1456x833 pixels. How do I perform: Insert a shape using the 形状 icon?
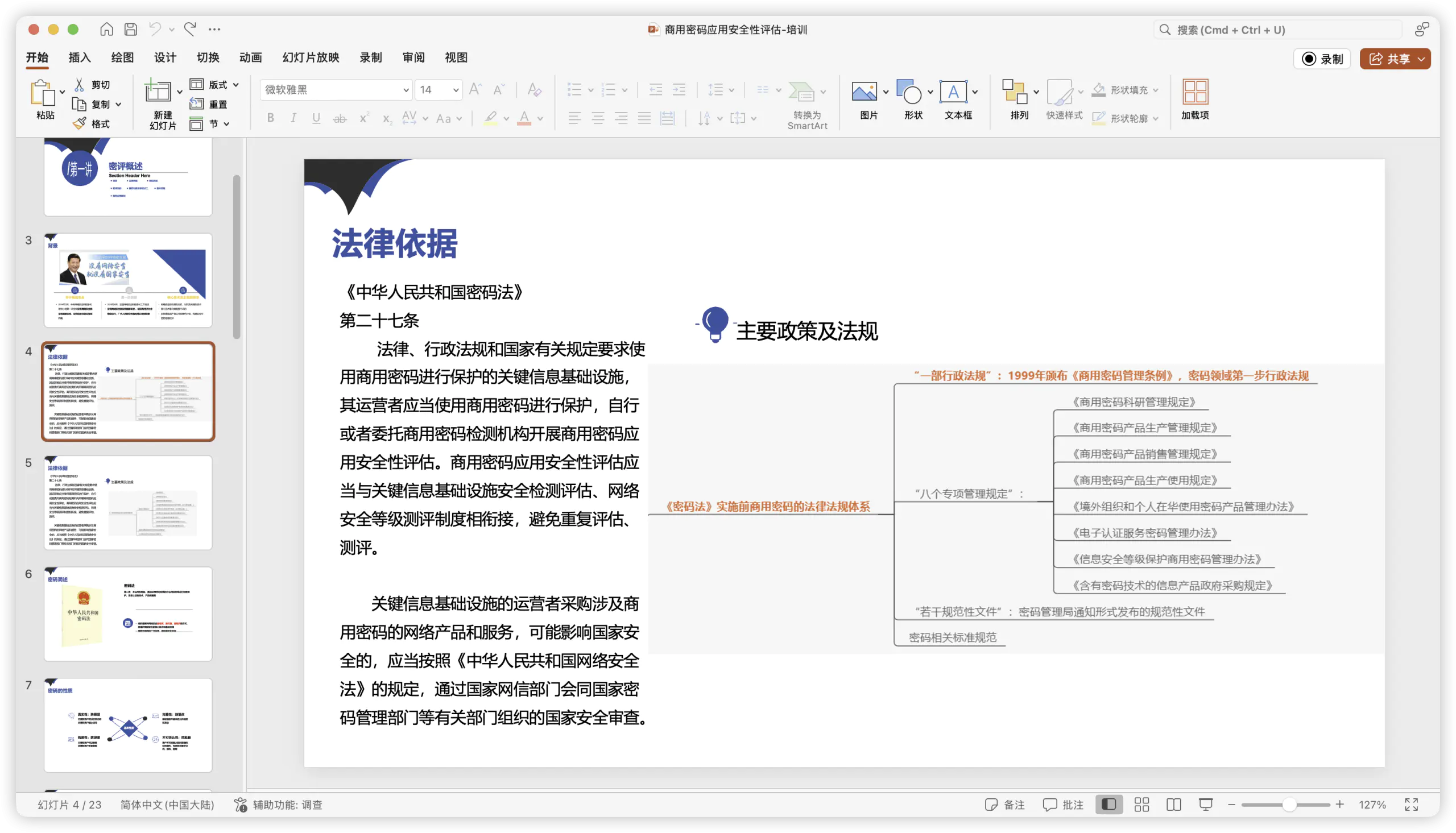point(908,92)
